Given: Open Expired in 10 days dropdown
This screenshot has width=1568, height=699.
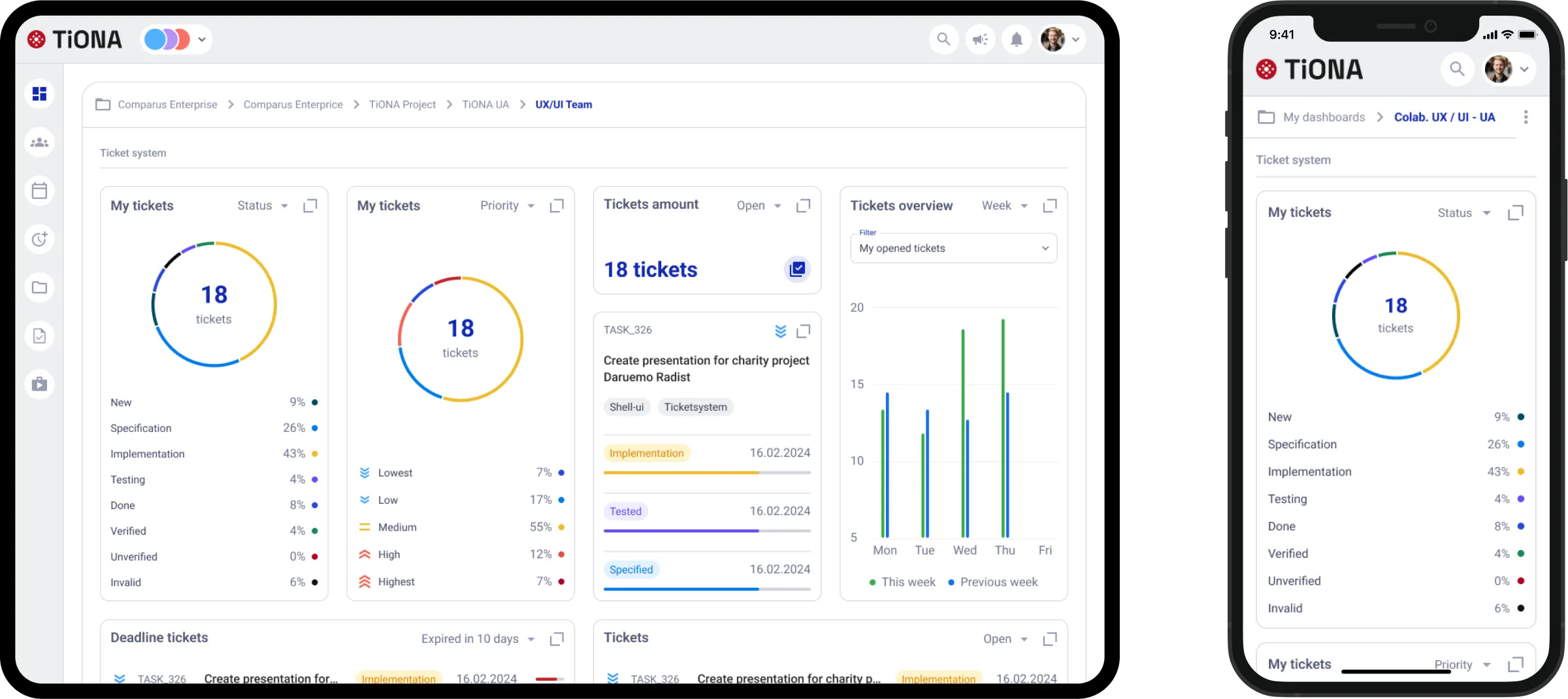Looking at the screenshot, I should pyautogui.click(x=478, y=639).
